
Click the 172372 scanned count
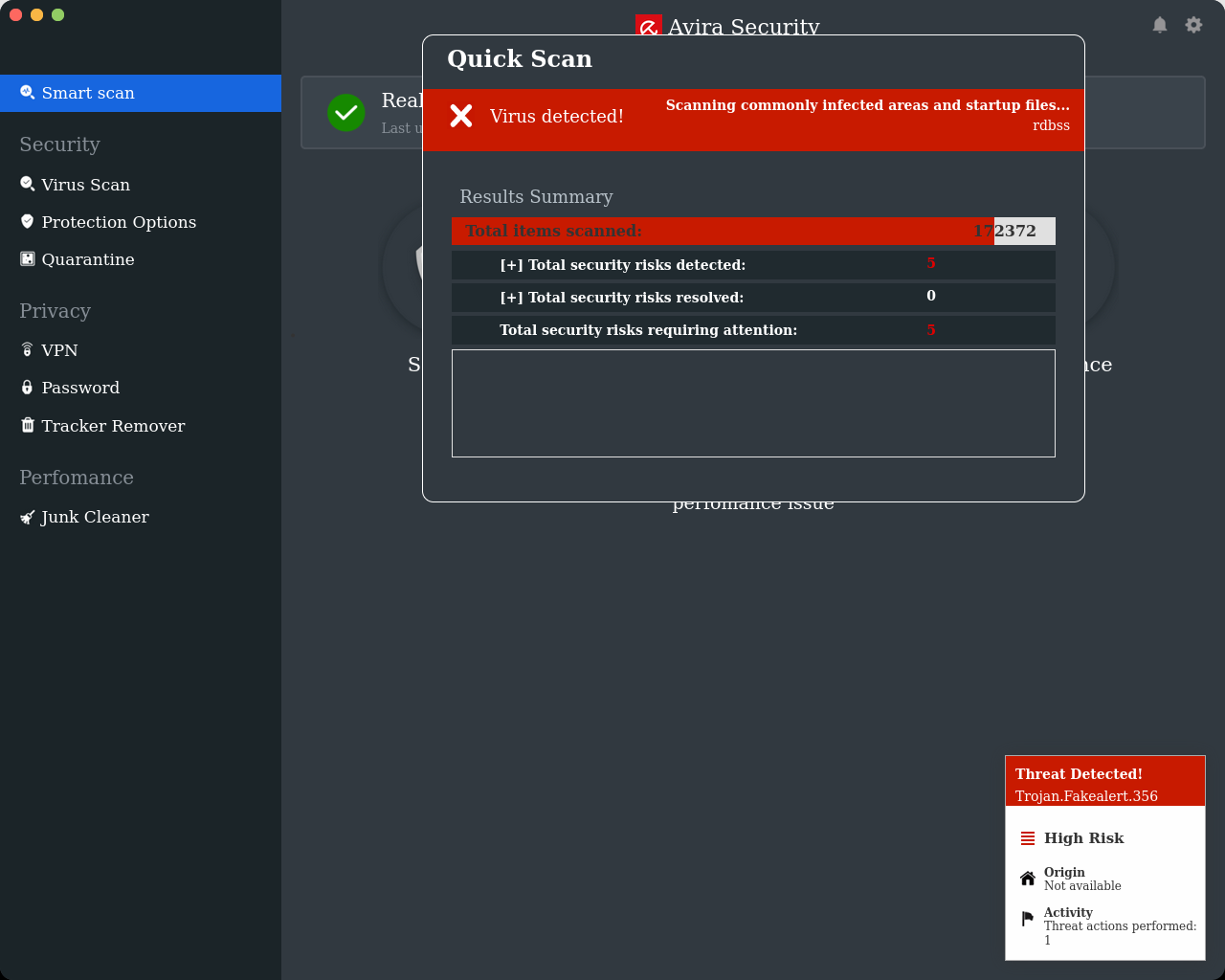pos(1005,231)
